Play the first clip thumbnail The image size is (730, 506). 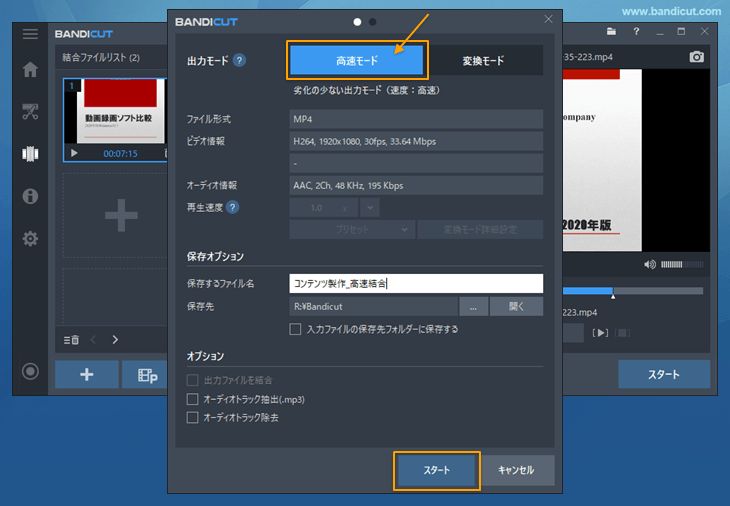[74, 153]
